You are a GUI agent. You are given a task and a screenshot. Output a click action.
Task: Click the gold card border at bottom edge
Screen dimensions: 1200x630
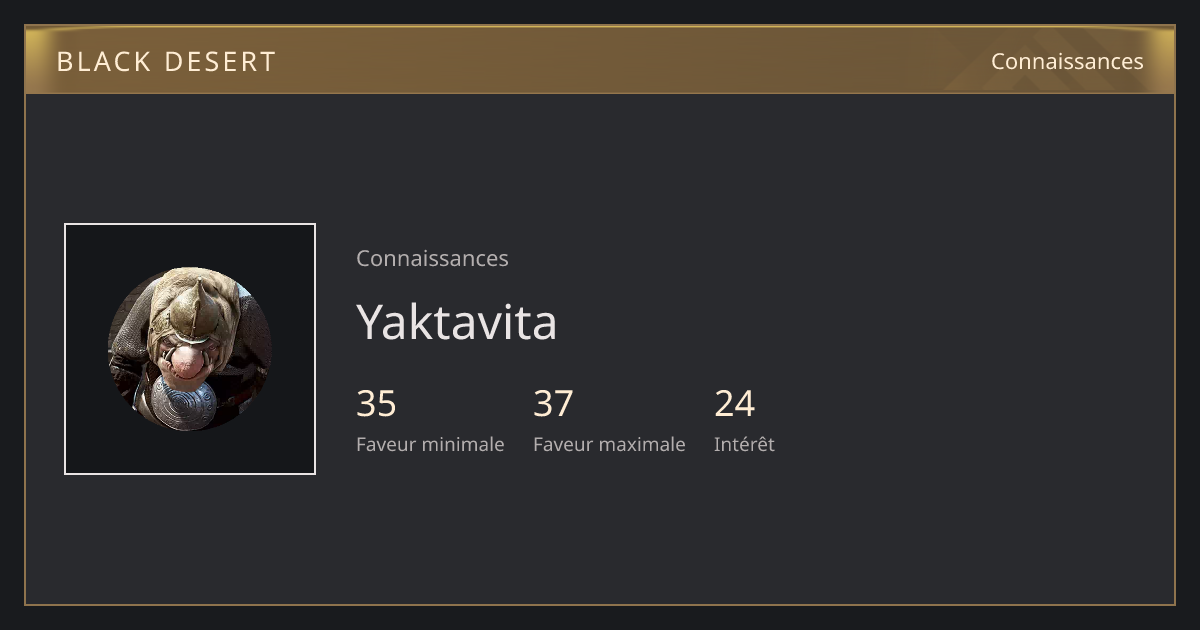click(600, 604)
